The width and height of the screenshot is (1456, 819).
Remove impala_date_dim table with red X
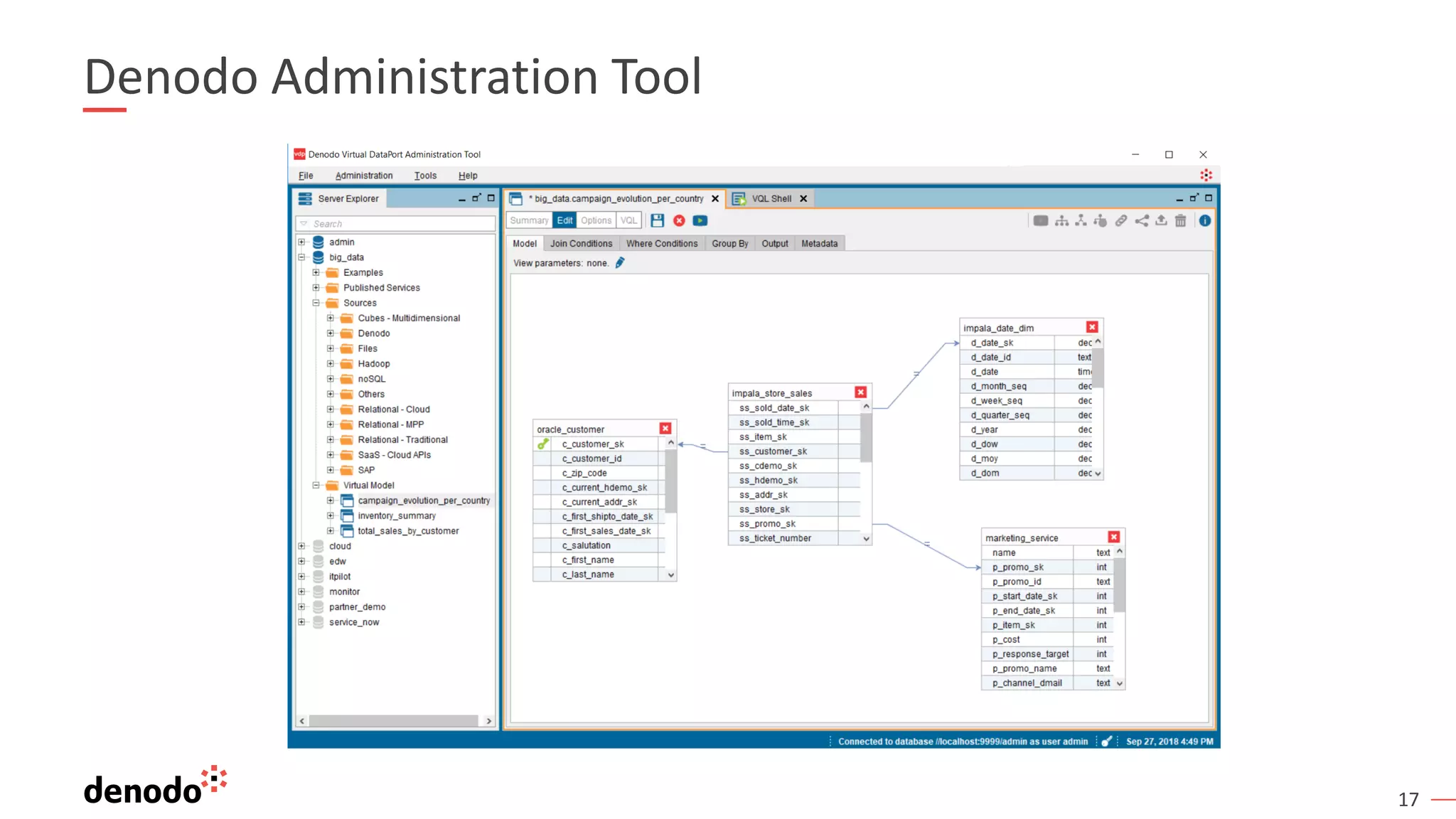pyautogui.click(x=1092, y=327)
